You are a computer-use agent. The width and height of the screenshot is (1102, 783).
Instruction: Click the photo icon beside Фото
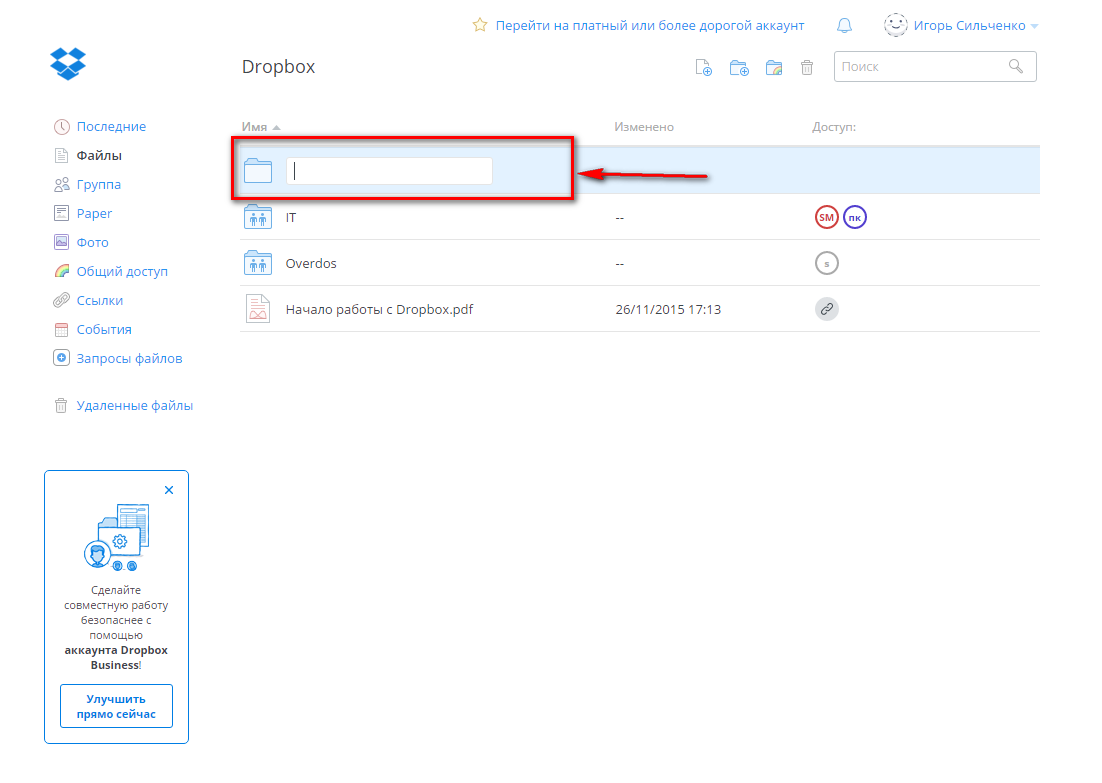(x=62, y=242)
